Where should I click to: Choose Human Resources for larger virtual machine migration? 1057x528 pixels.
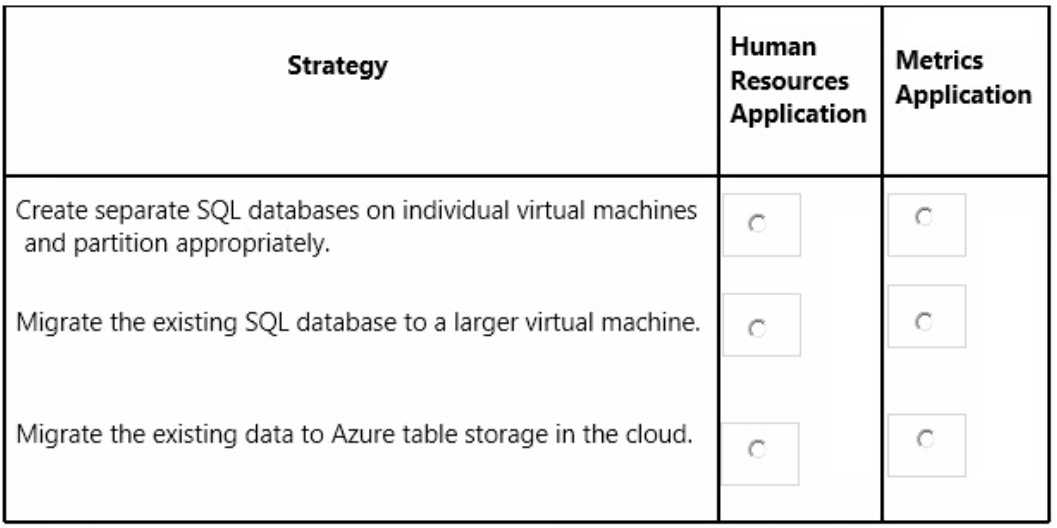point(757,328)
